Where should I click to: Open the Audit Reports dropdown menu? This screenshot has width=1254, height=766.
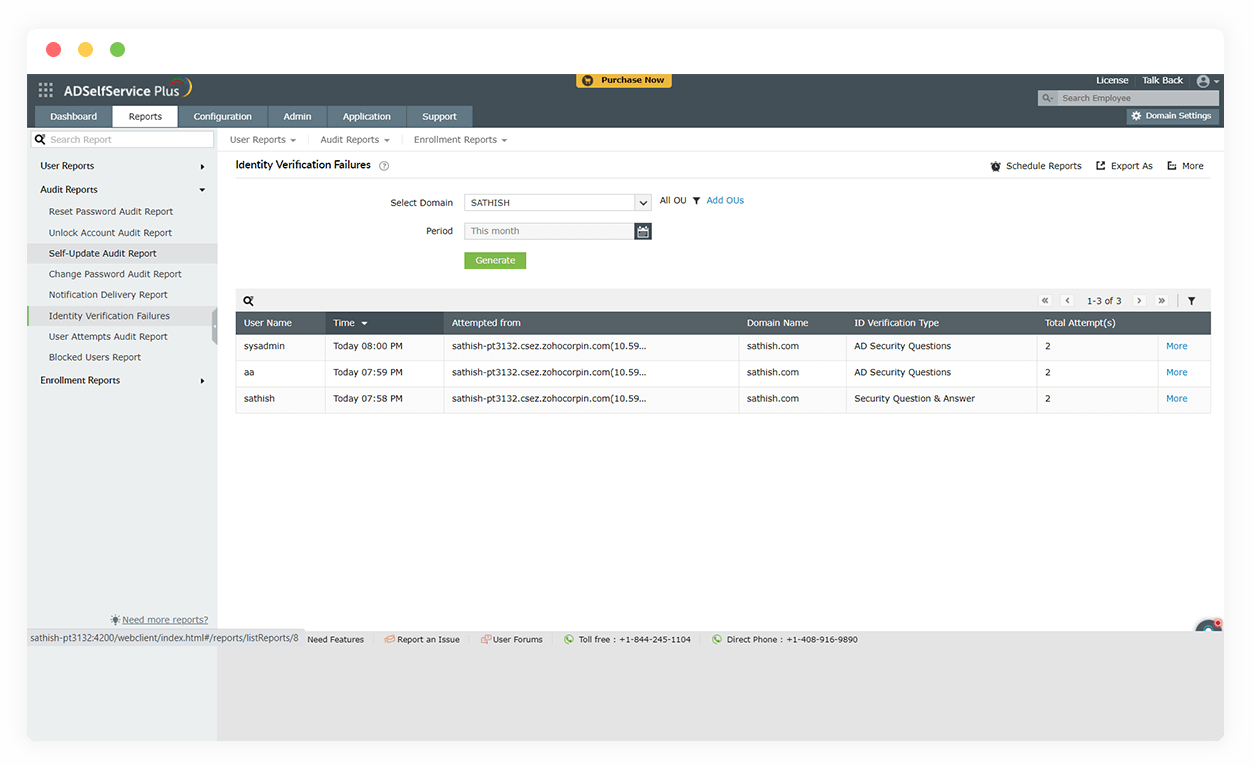pos(355,140)
